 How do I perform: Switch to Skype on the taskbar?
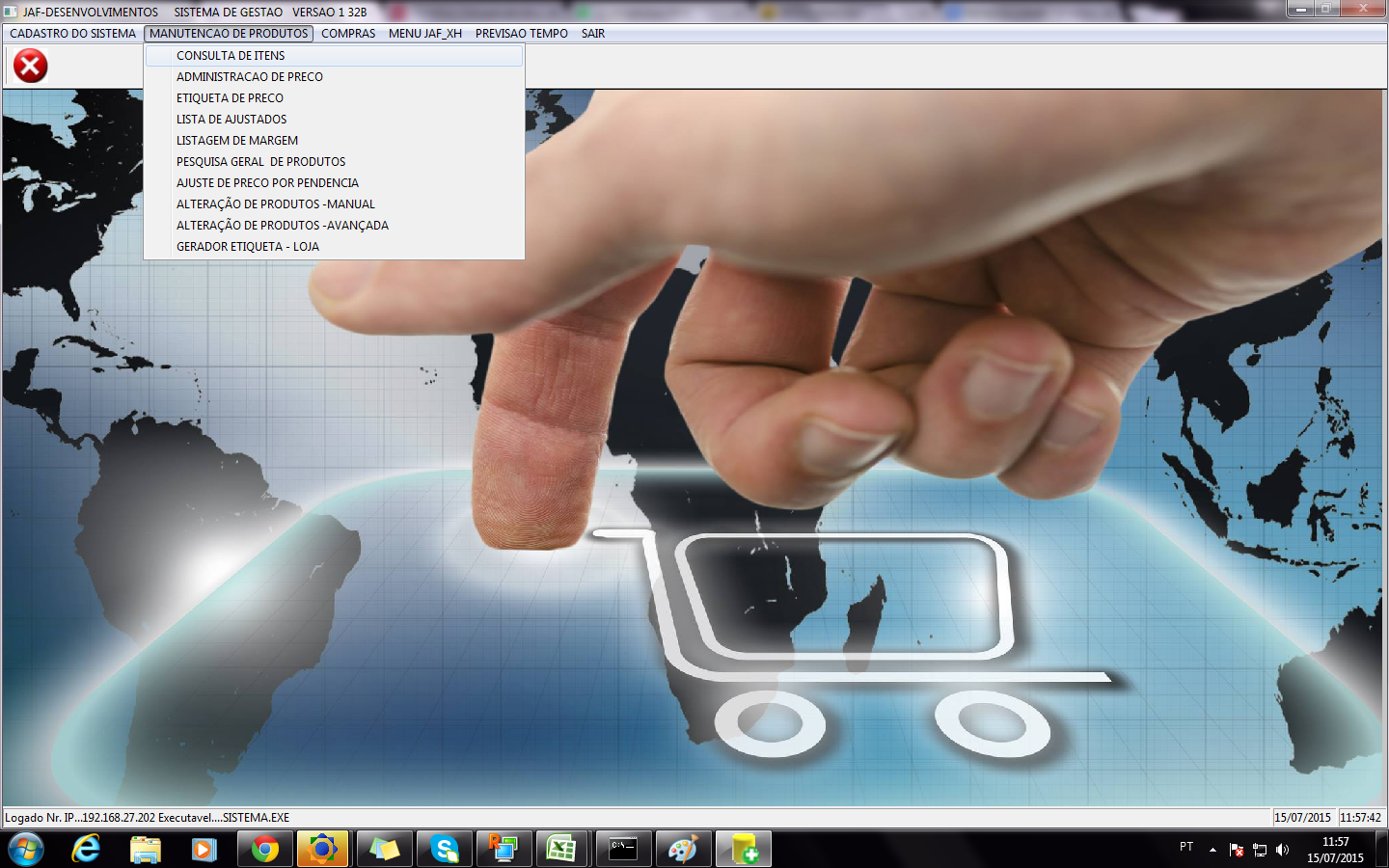(444, 850)
